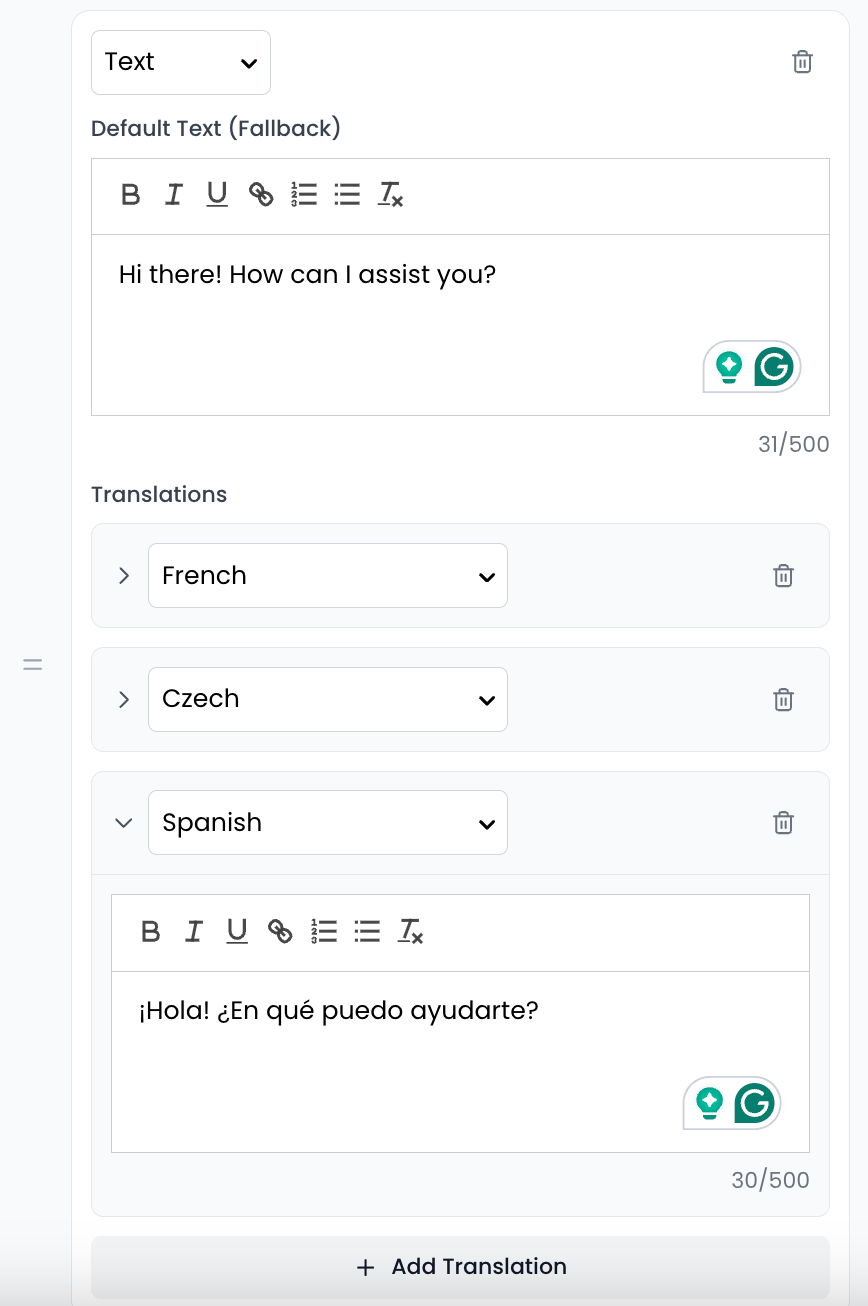
Task: Toggle Italic in Default Text toolbar
Action: [174, 194]
